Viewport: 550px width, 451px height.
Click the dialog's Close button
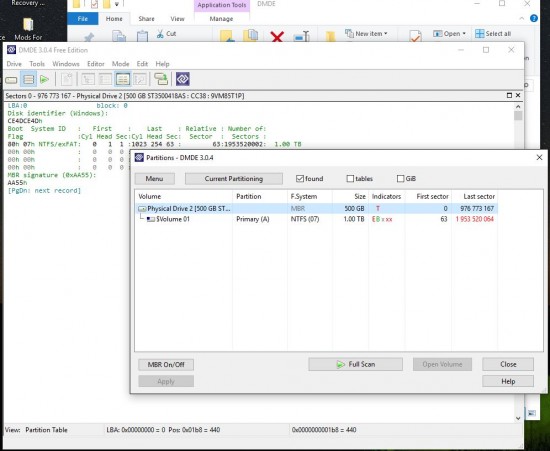click(508, 364)
